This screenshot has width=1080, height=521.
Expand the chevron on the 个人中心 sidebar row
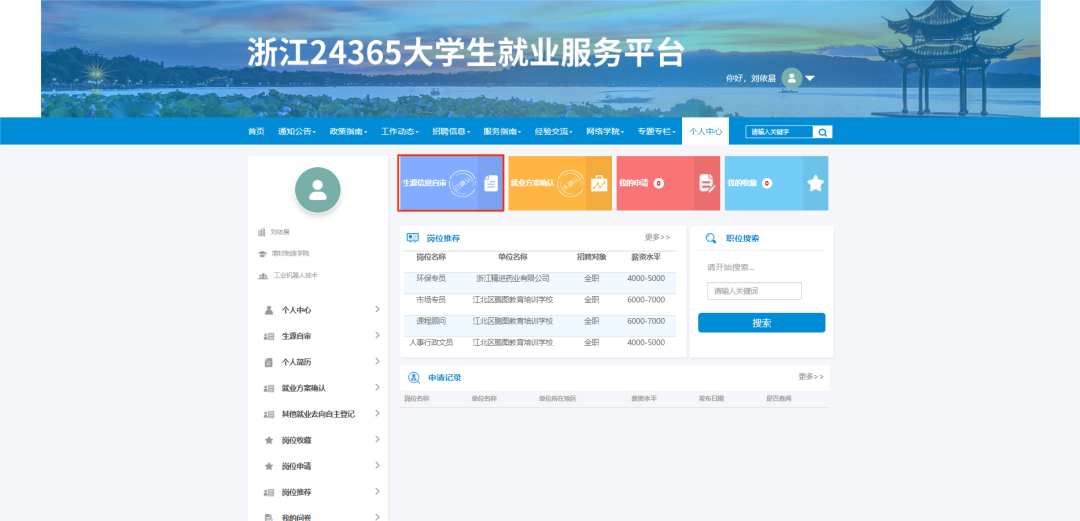pyautogui.click(x=377, y=309)
